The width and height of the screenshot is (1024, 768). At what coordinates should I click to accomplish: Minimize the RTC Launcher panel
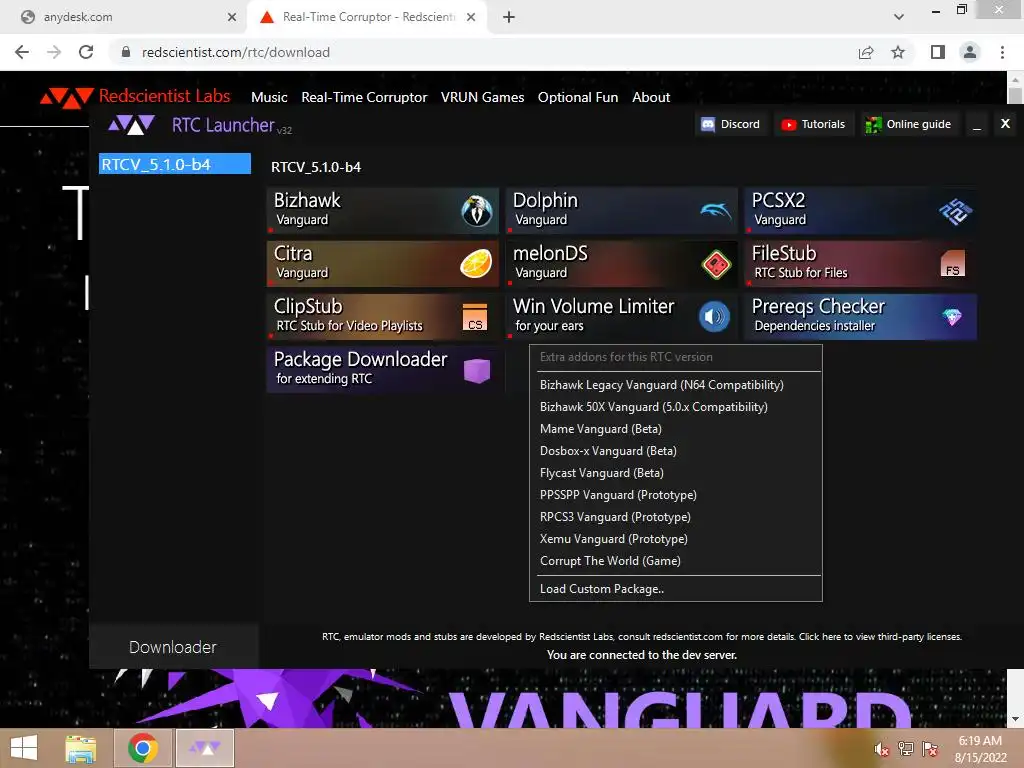pos(977,124)
